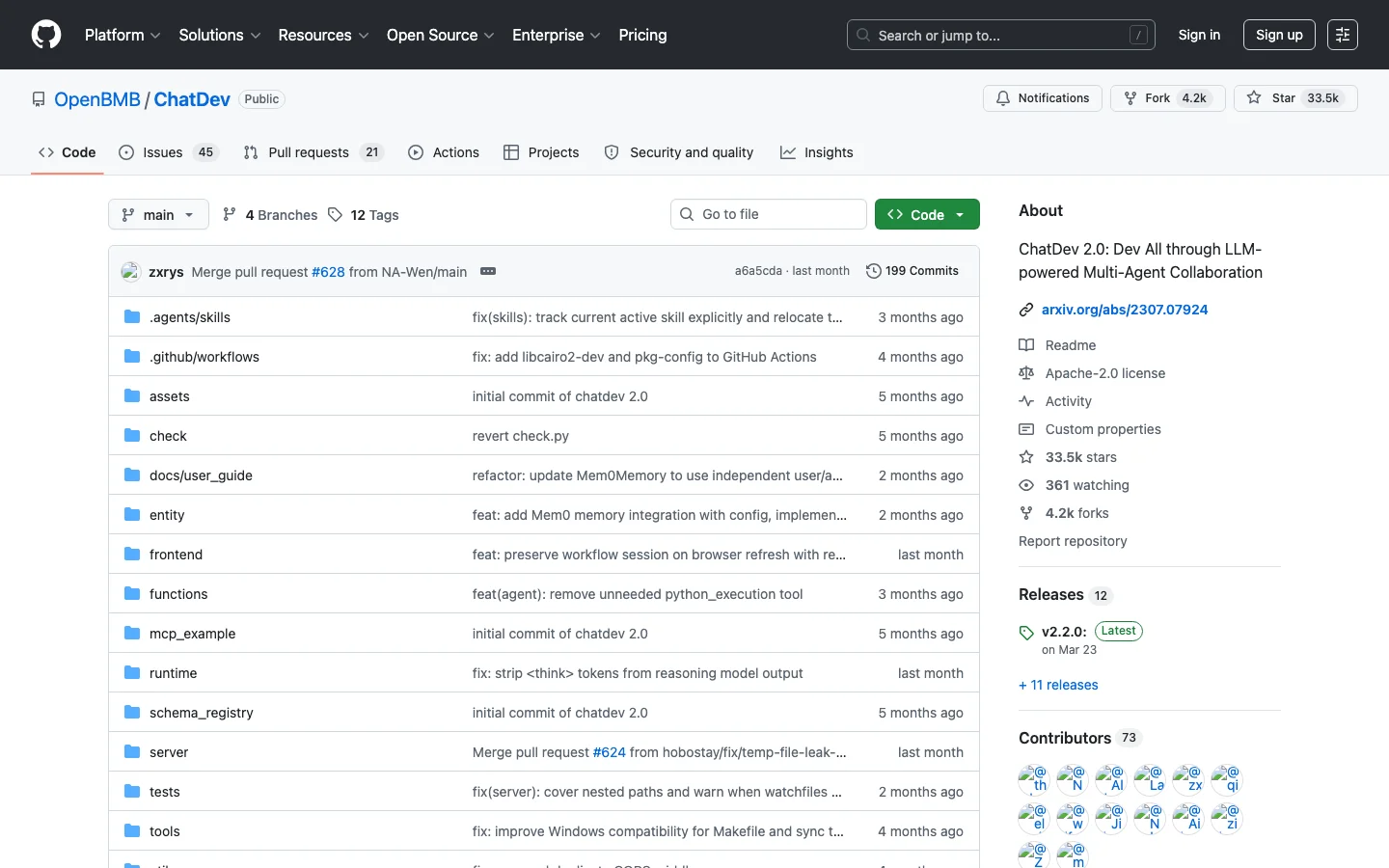The image size is (1389, 868).
Task: Focus the Go to file field
Action: pos(769,214)
